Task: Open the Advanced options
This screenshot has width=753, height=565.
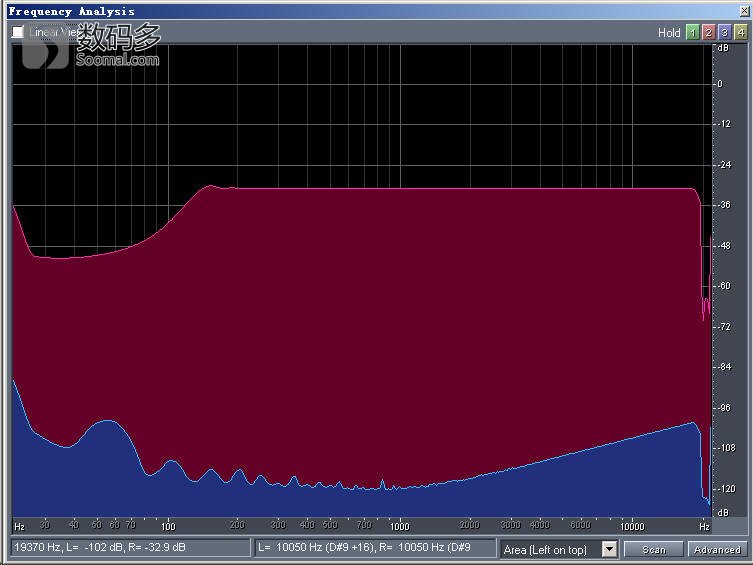Action: [x=717, y=549]
